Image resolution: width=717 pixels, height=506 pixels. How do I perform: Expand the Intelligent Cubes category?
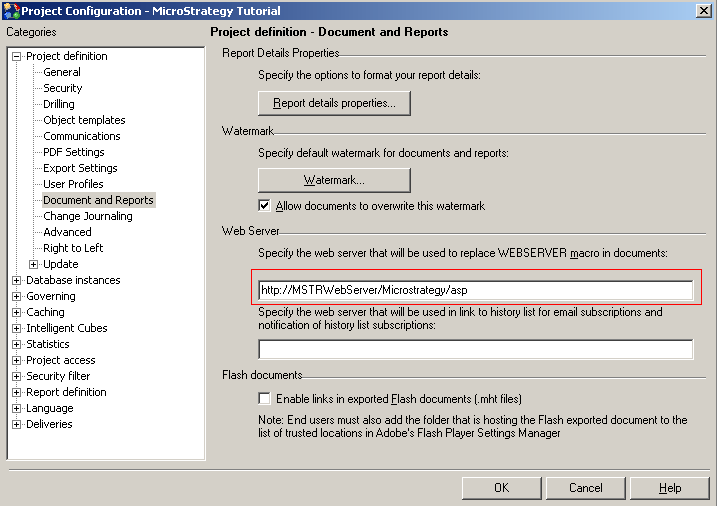16,329
